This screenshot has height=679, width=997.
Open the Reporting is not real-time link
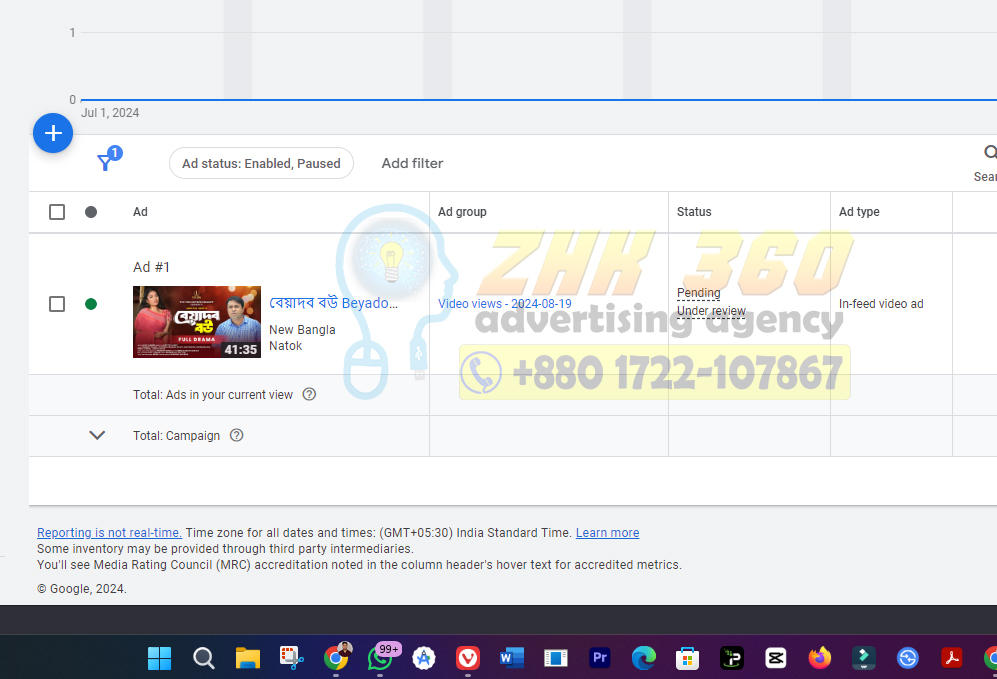109,533
